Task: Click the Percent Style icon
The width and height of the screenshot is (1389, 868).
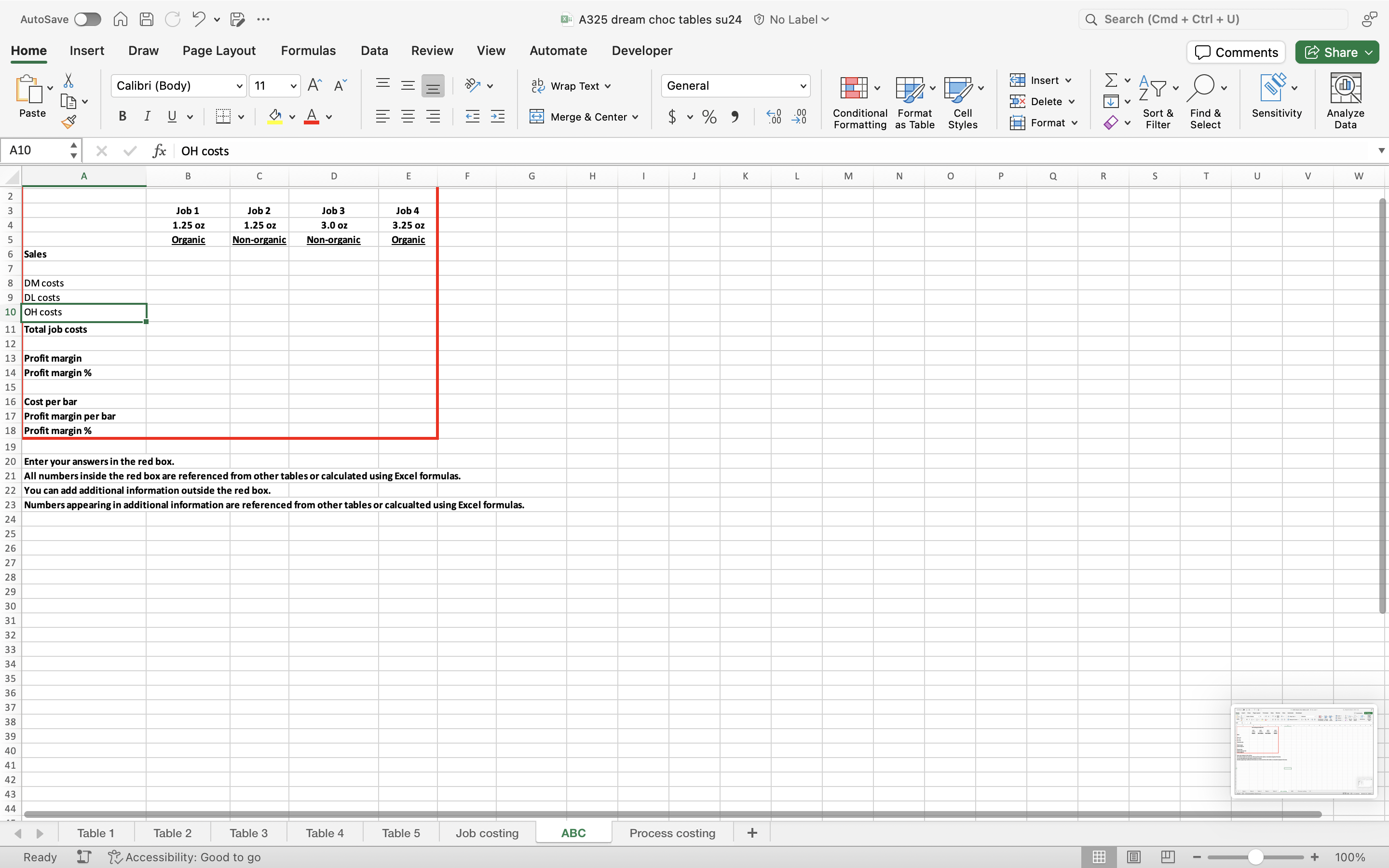Action: [x=709, y=117]
